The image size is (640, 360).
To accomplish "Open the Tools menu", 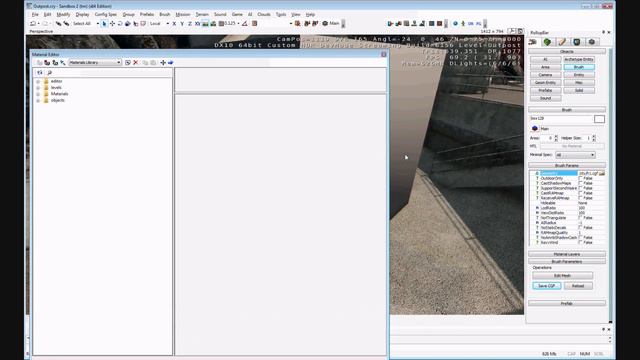I will pos(281,14).
